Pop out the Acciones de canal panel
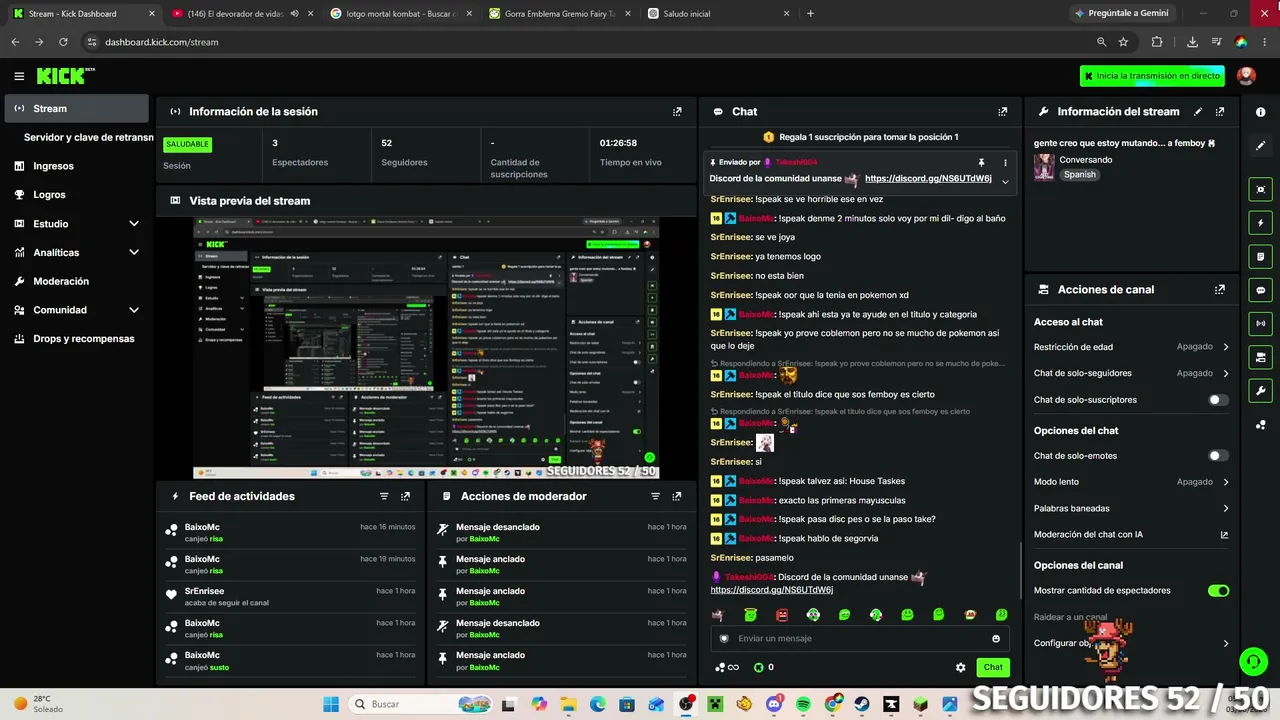The width and height of the screenshot is (1280, 720). (1220, 290)
